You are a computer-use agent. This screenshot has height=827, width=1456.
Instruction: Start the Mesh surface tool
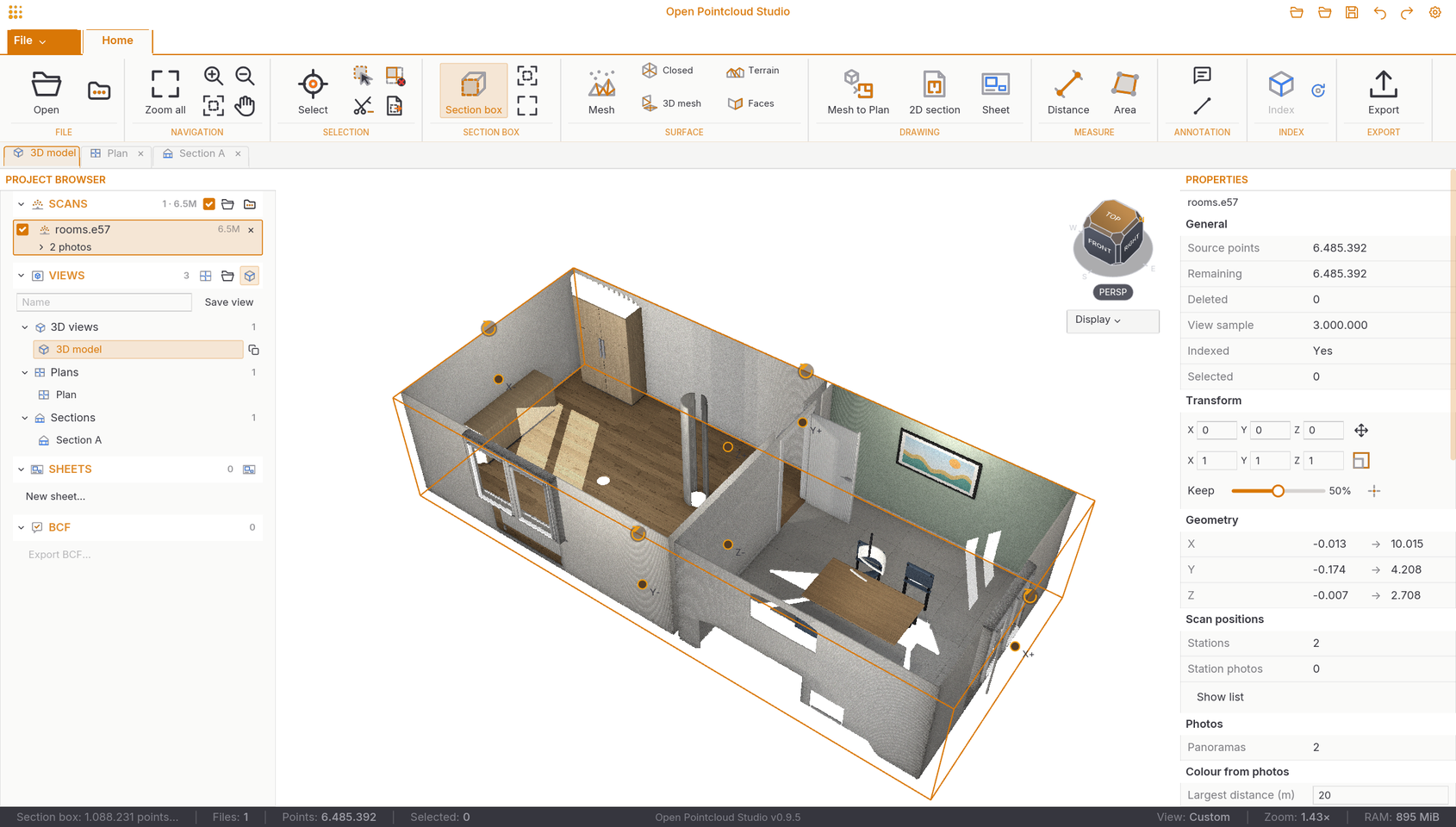coord(601,91)
